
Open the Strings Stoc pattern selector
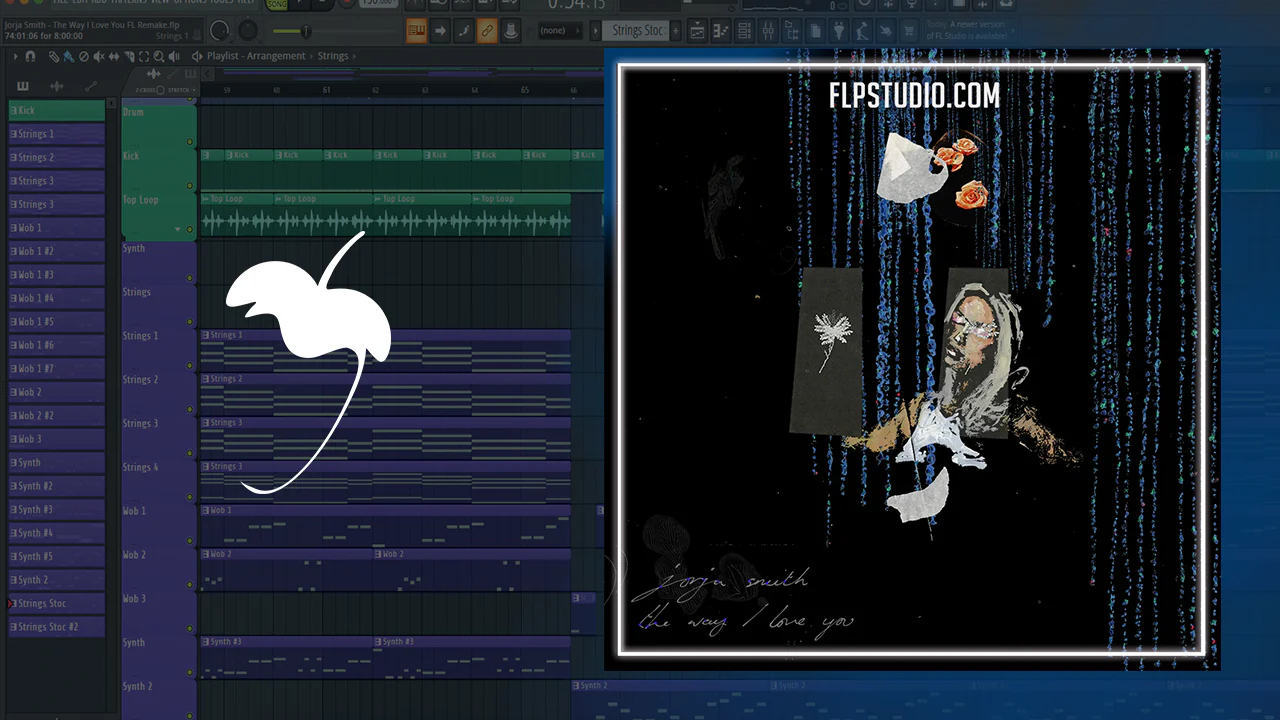pos(635,31)
